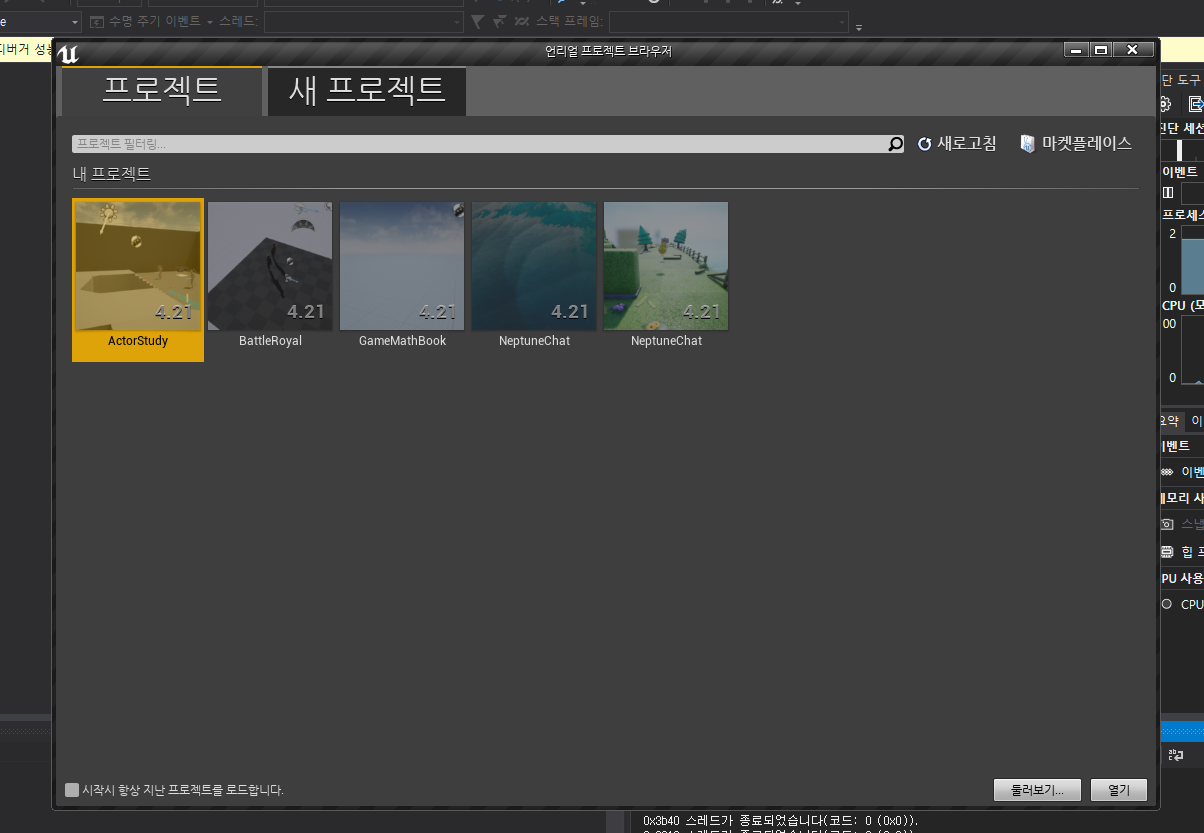Click the Unreal Engine logo icon
This screenshot has height=833, width=1204.
(x=69, y=54)
